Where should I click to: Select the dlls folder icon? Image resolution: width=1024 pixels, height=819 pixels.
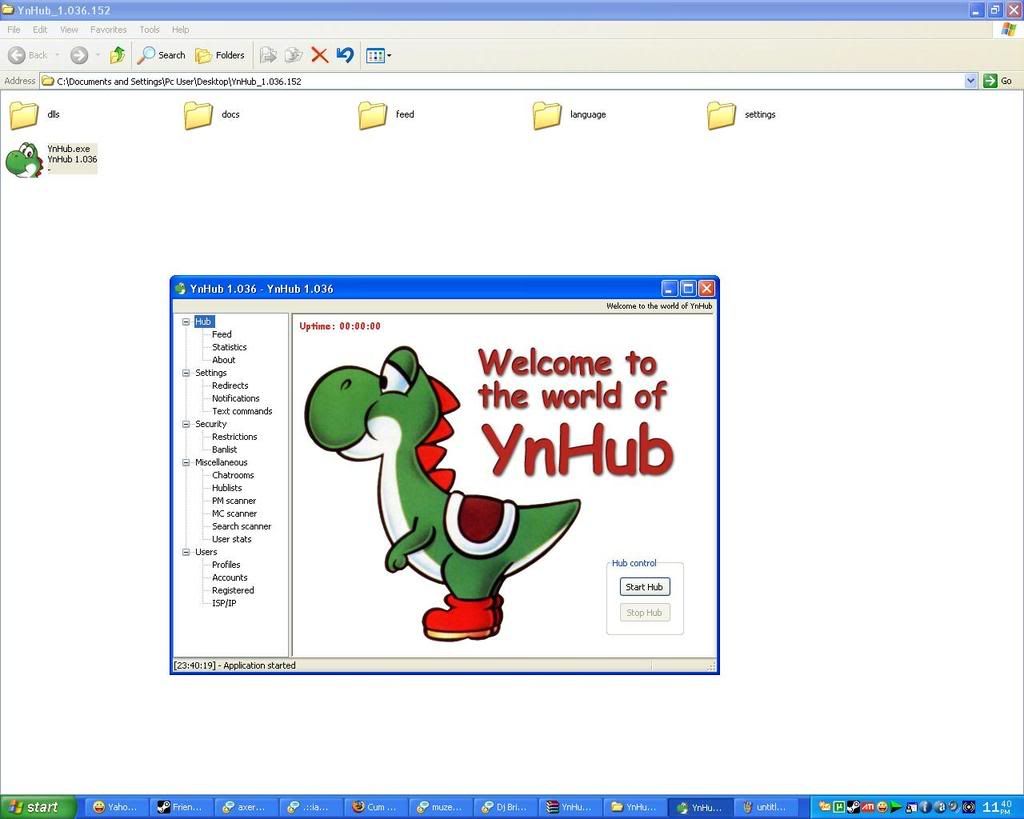click(x=24, y=115)
